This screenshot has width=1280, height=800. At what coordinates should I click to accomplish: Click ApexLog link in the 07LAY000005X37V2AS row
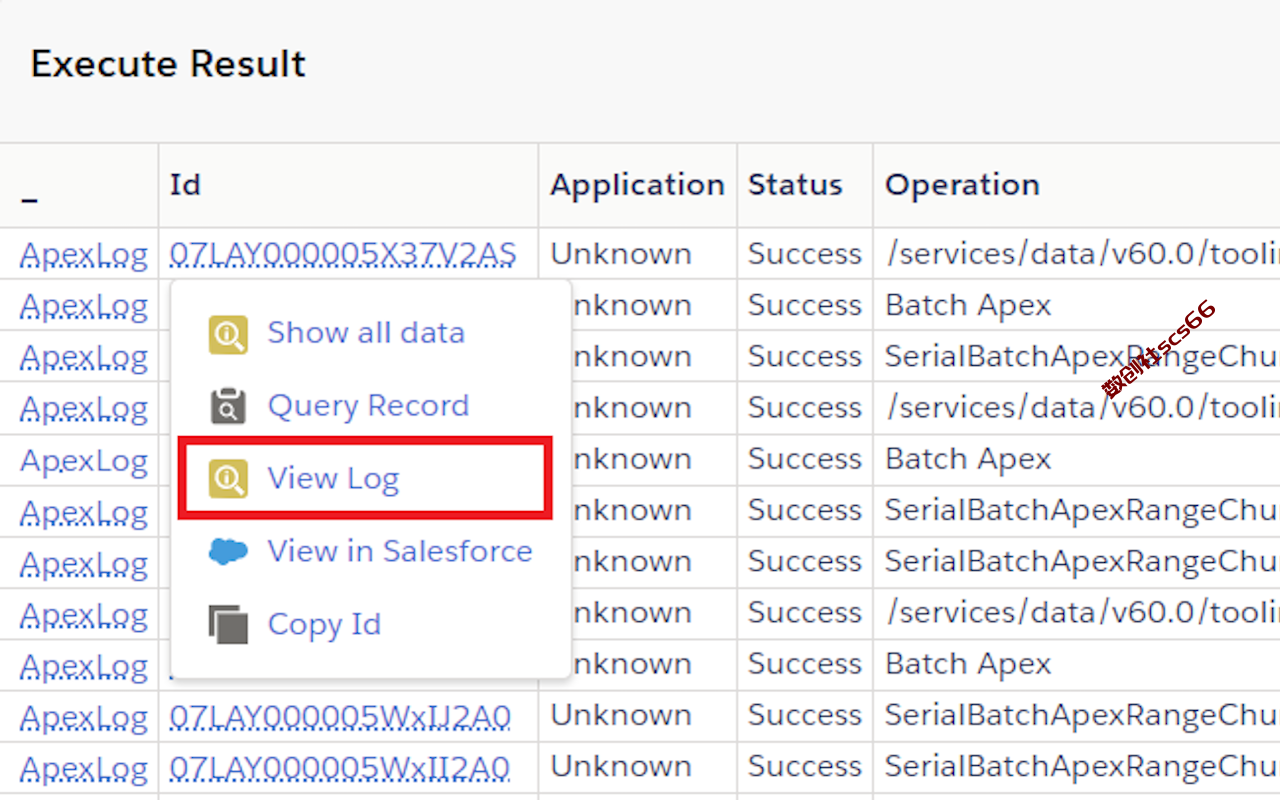[84, 254]
